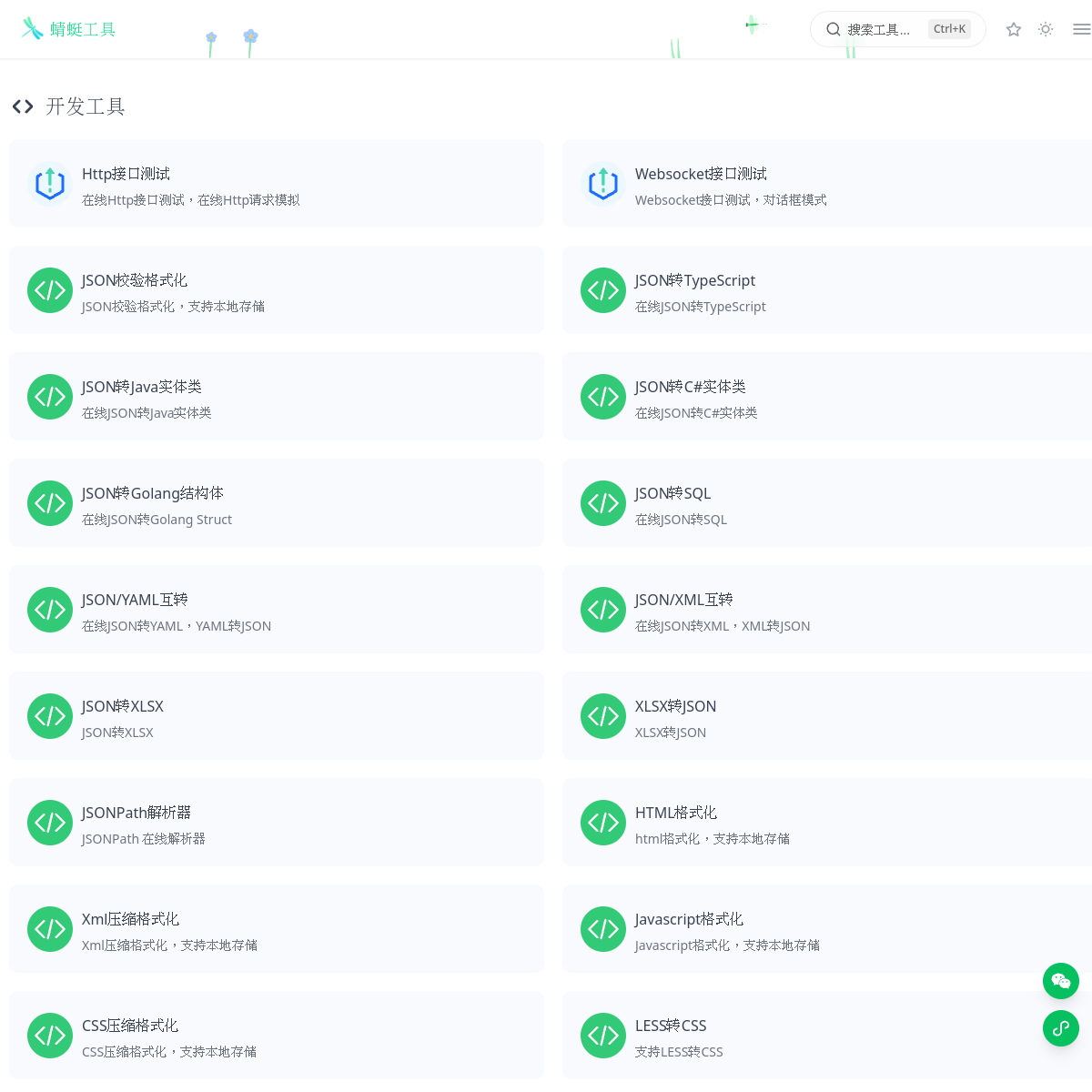Open the JSON转Java实体类 tool card
1092x1092 pixels.
(x=277, y=397)
